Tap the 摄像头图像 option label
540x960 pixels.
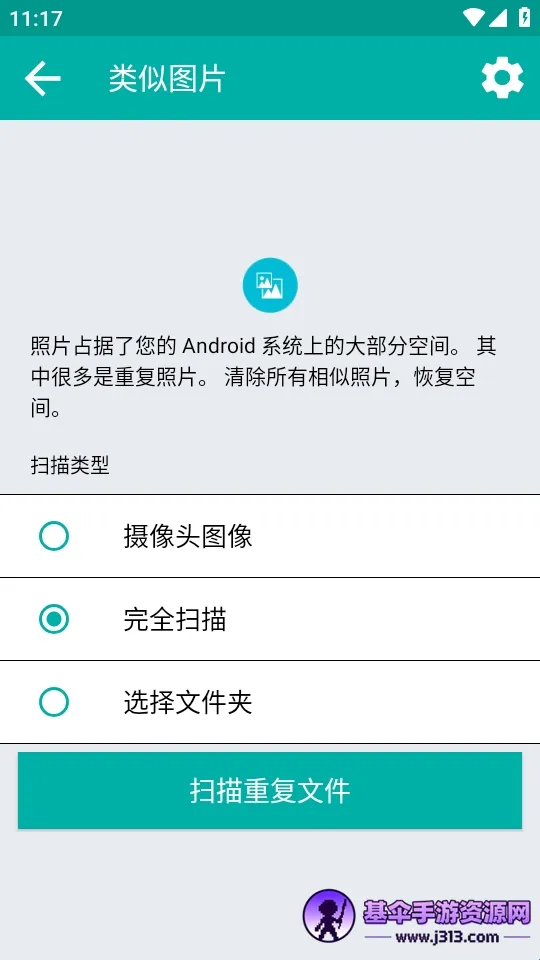pos(188,536)
